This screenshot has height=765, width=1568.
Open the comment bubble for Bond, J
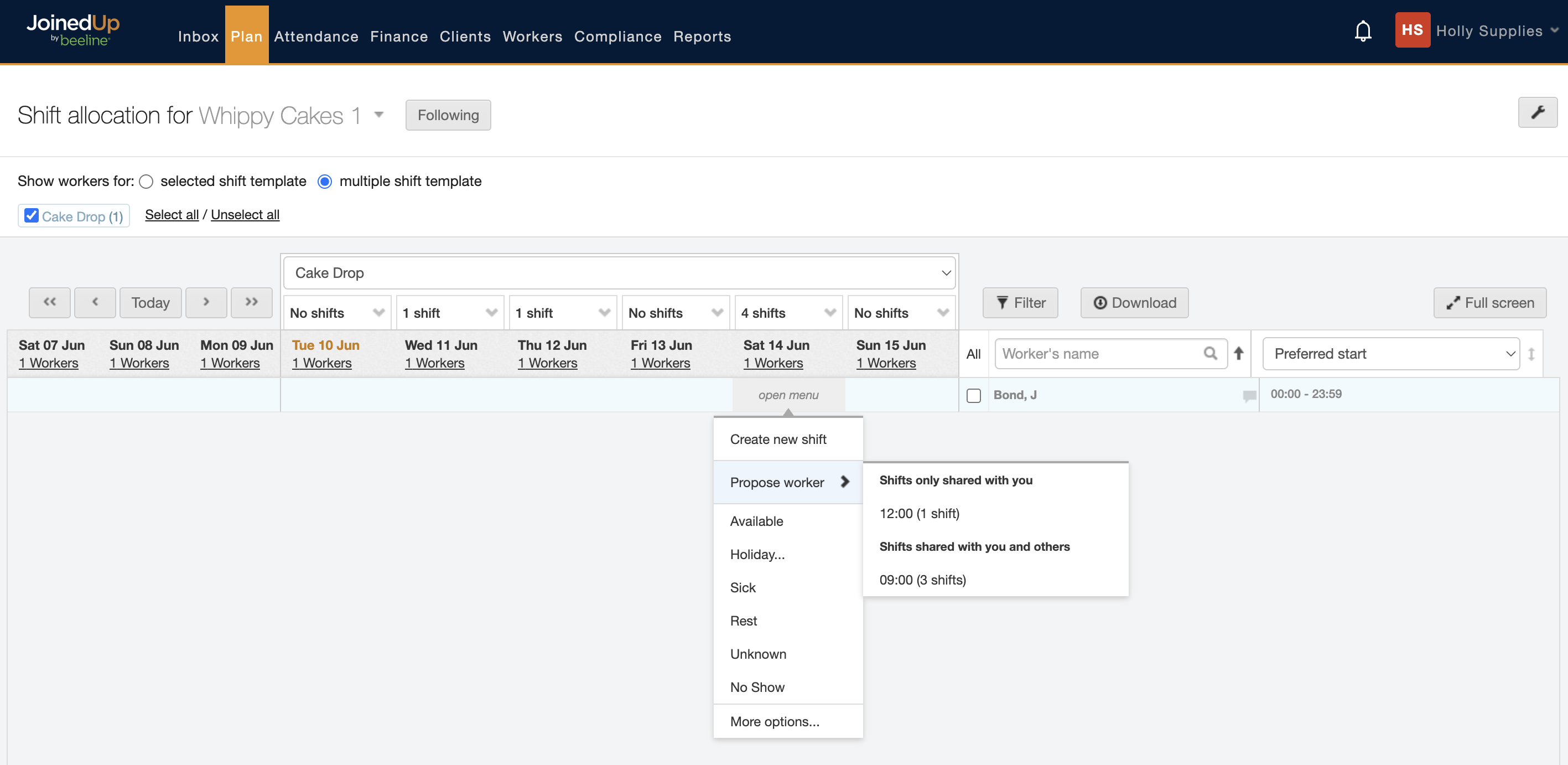pyautogui.click(x=1248, y=396)
